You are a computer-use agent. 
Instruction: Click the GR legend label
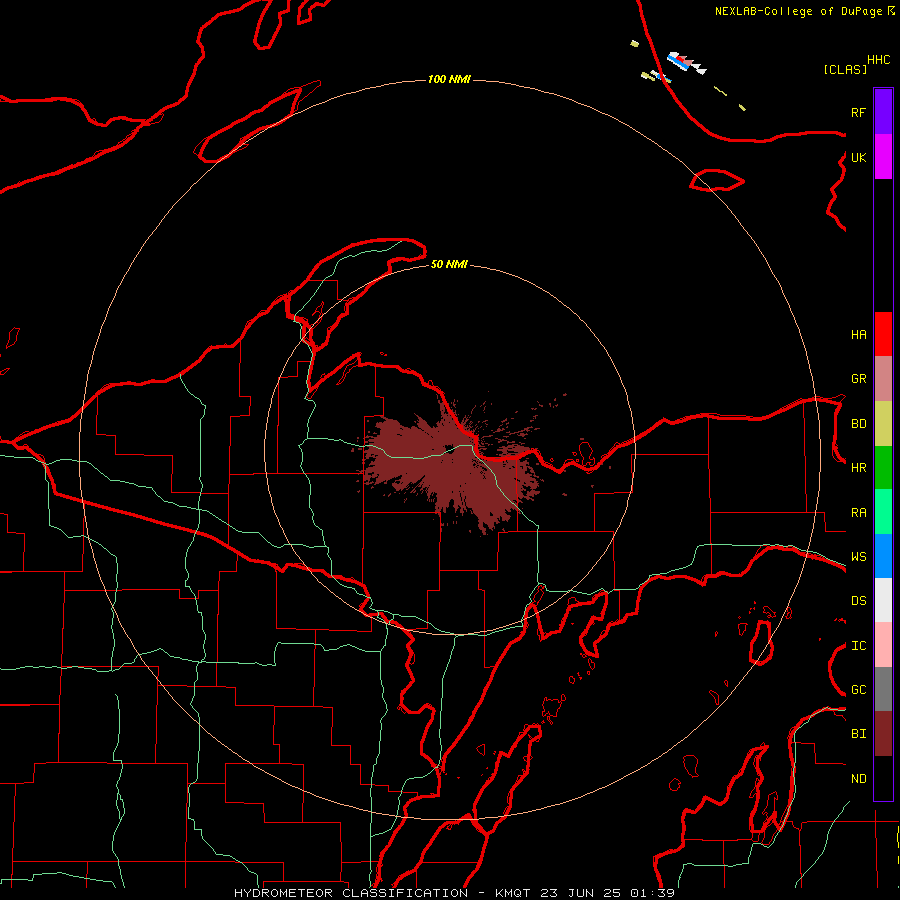tap(858, 379)
